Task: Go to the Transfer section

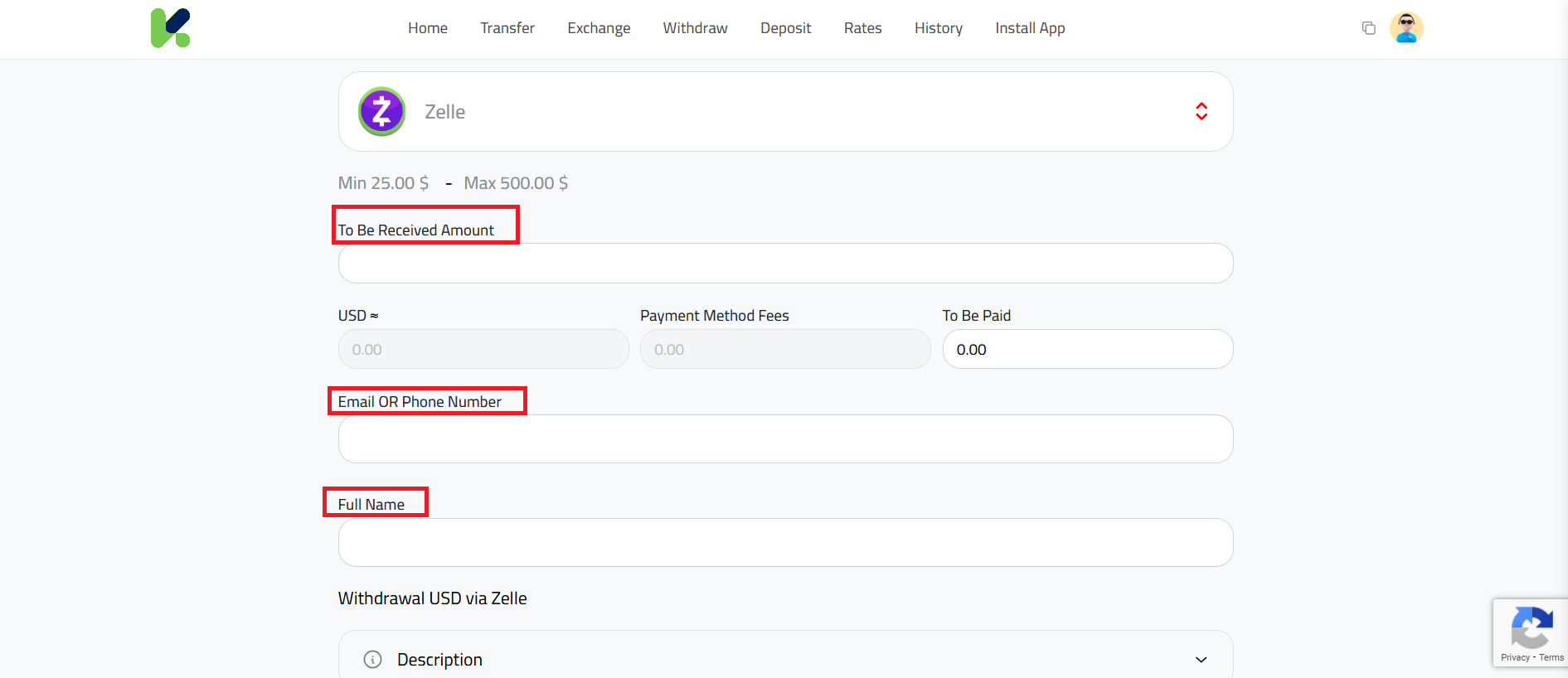Action: [x=507, y=28]
